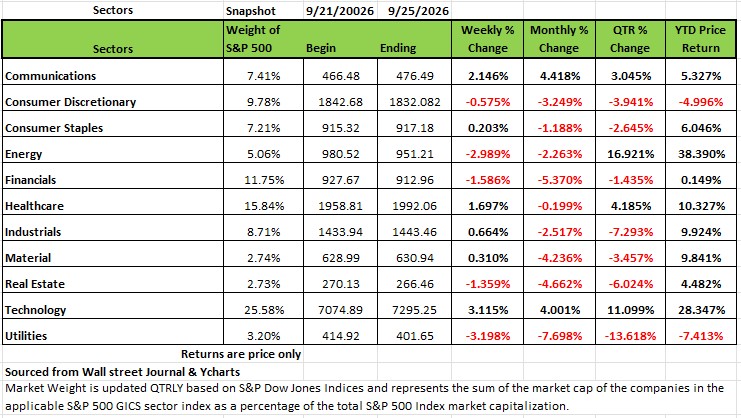Click the Returns are price only note
Image resolution: width=741 pixels, height=418 pixels.
pos(241,354)
